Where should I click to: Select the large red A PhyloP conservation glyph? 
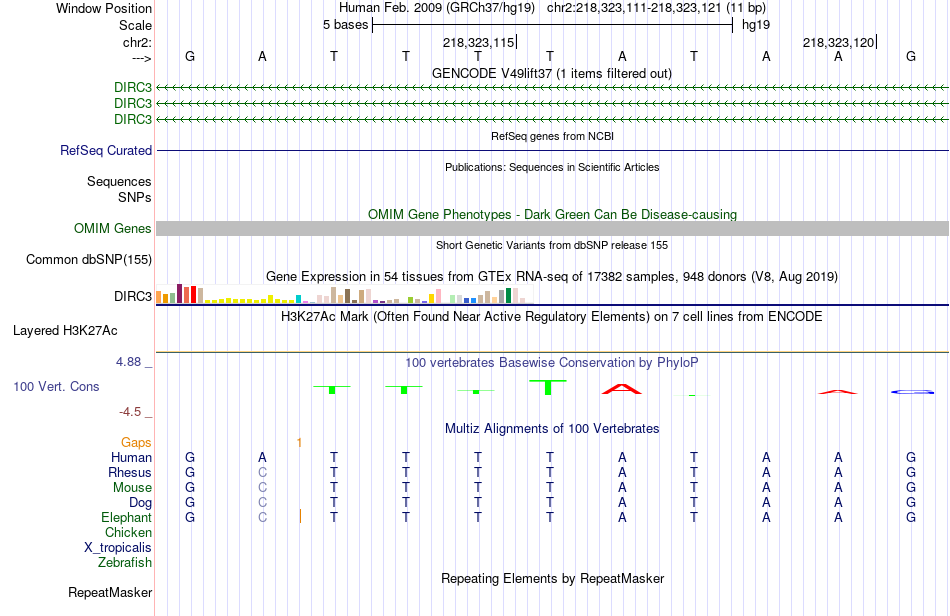tap(622, 389)
